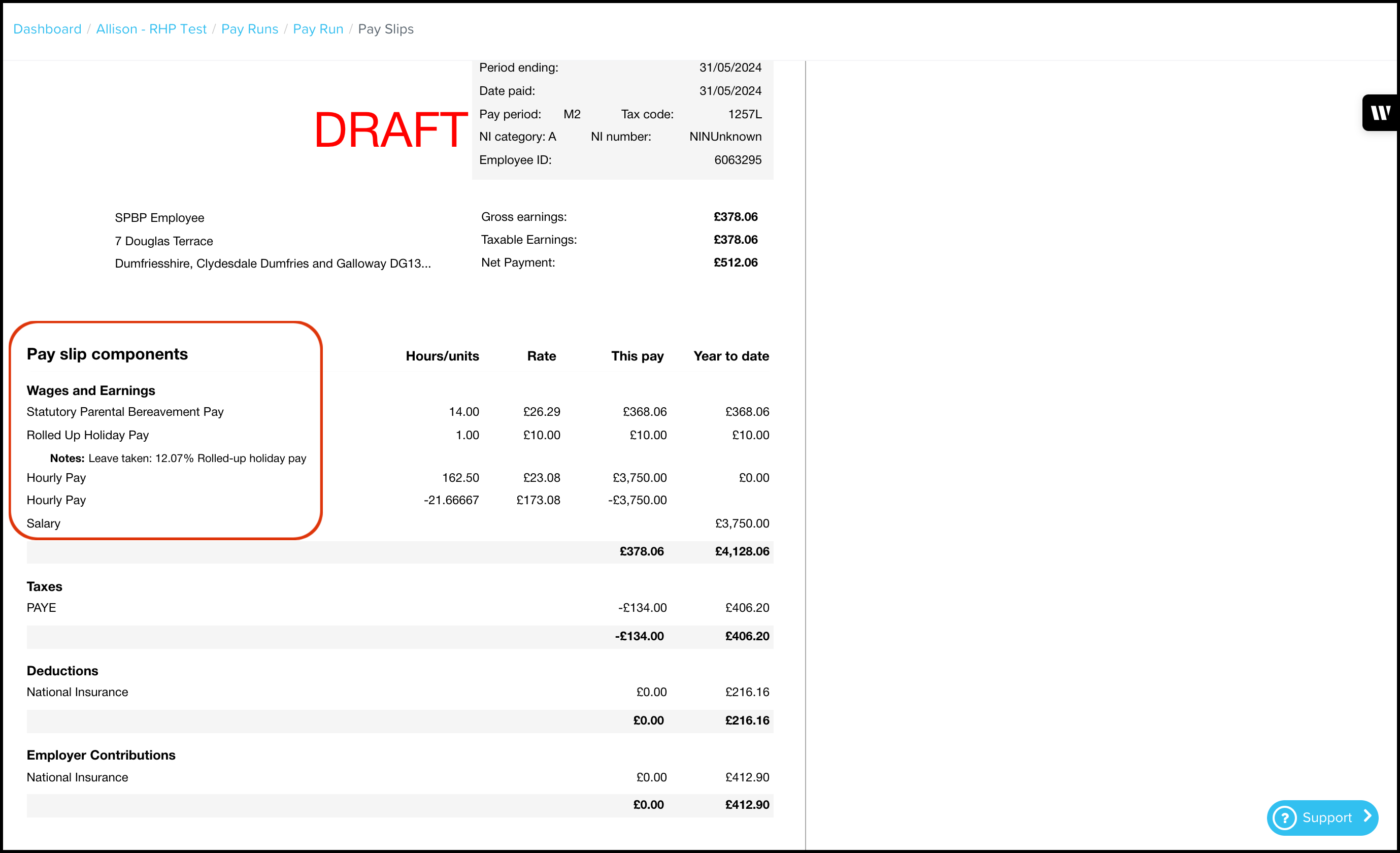Click the Net Payment amount £512.06
Viewport: 1400px width, 853px height.
(735, 263)
